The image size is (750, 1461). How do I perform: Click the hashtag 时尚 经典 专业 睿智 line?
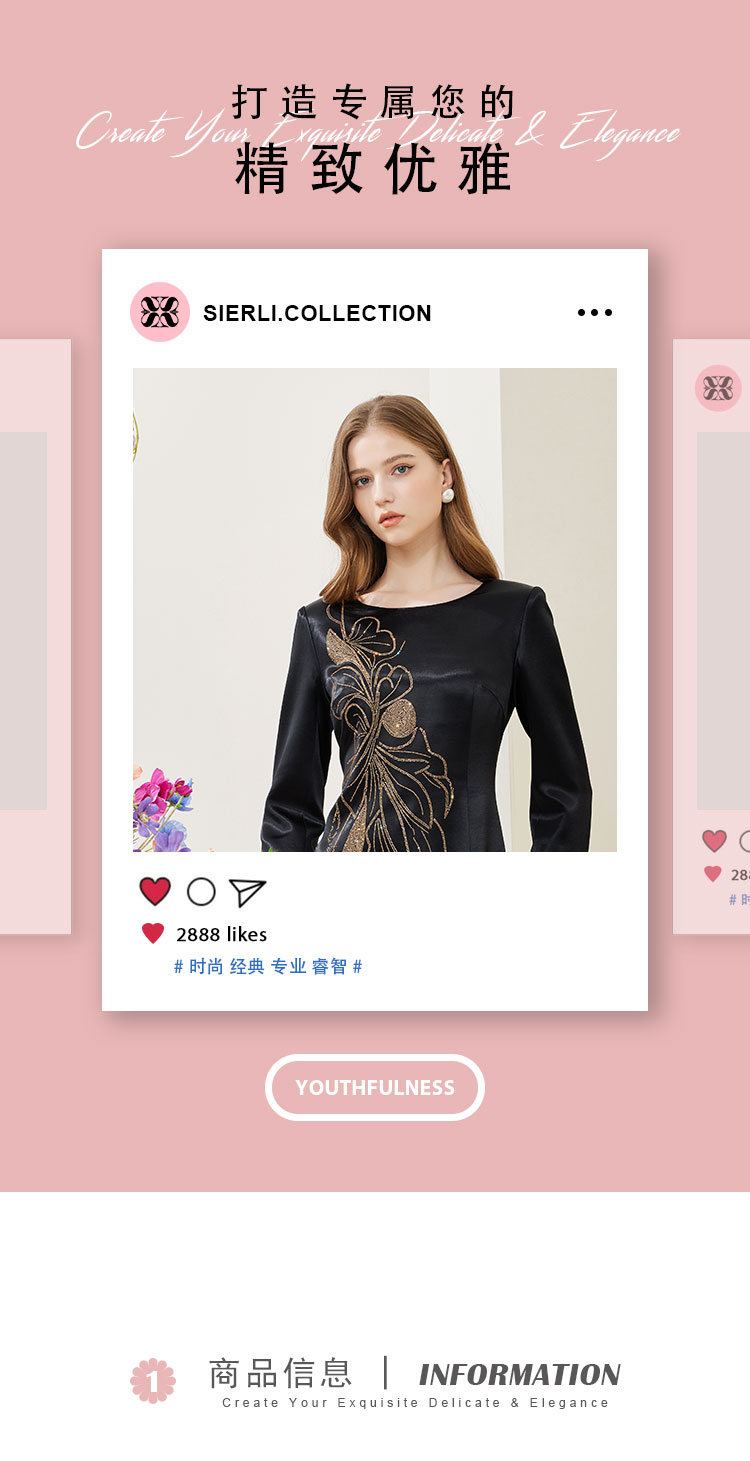click(268, 966)
